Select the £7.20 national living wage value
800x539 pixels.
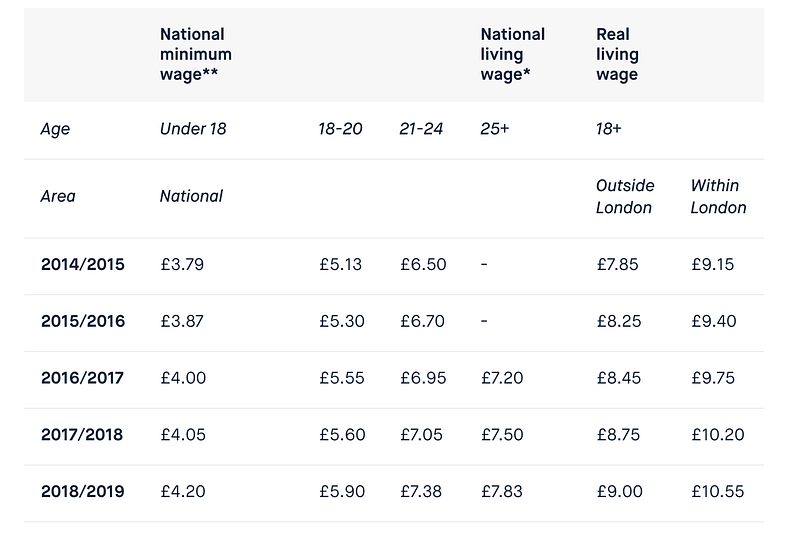(x=502, y=378)
